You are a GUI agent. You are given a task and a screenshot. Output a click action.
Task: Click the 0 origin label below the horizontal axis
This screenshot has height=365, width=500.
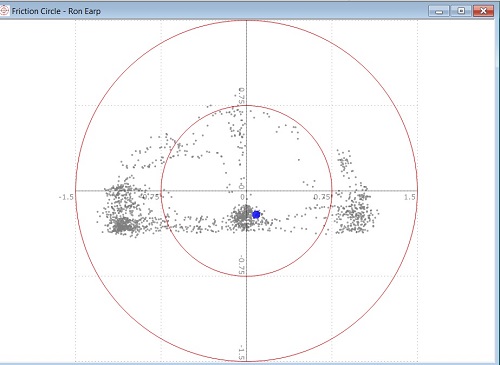pyautogui.click(x=242, y=197)
